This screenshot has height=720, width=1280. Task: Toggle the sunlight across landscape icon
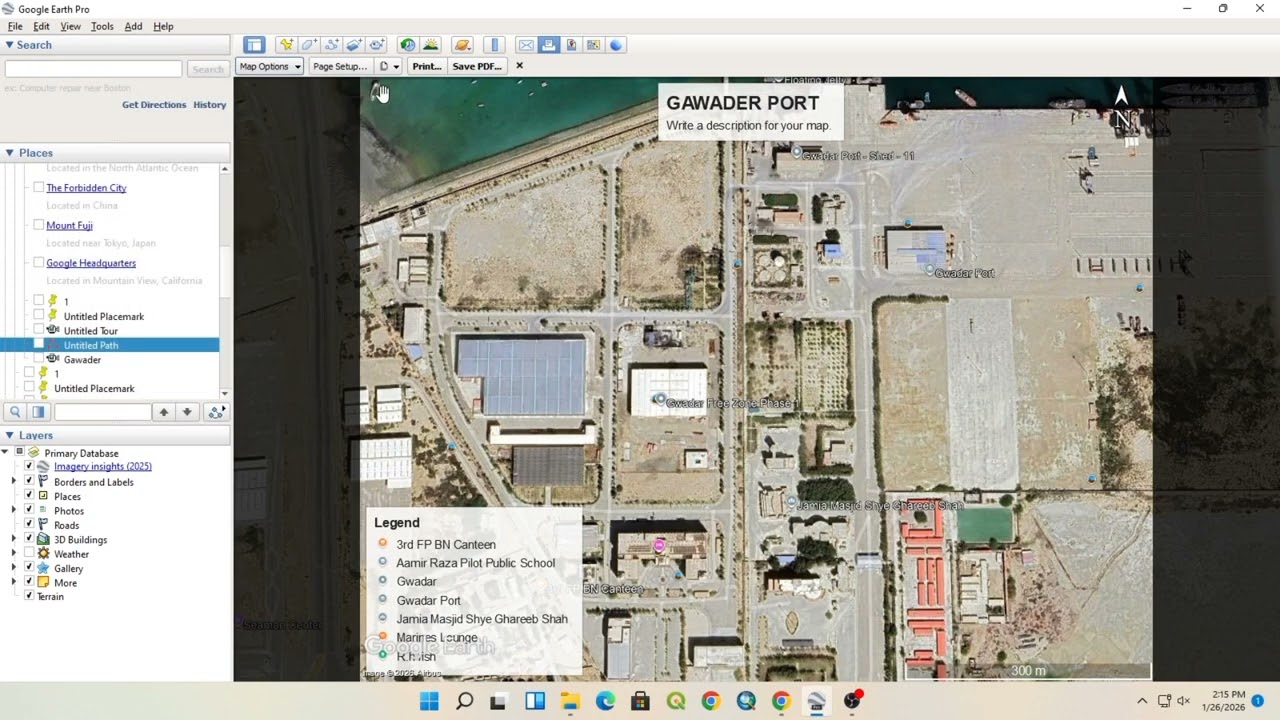[430, 45]
